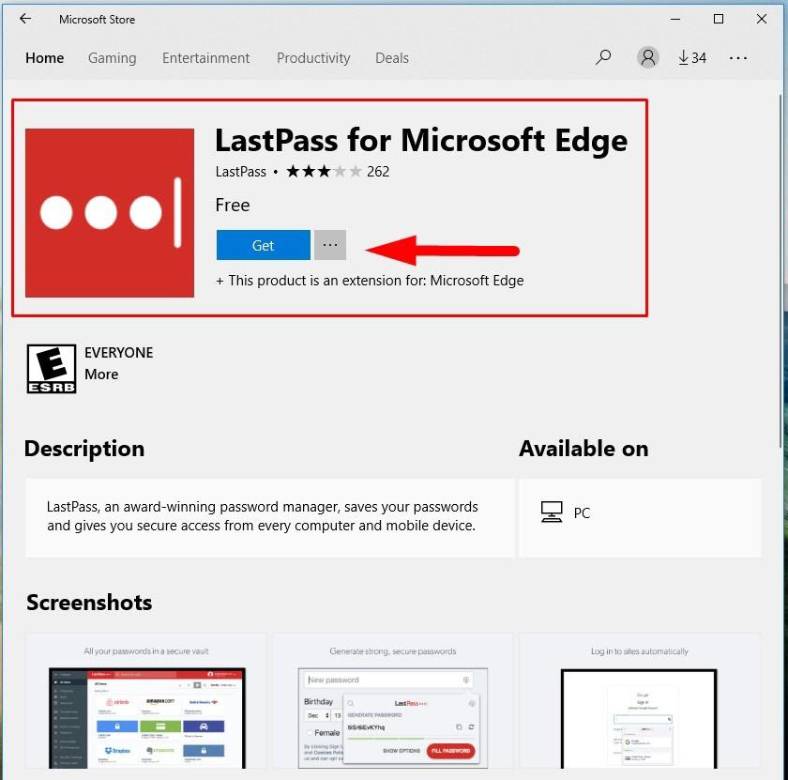Expand the Microsoft Edge extension note
Image resolution: width=788 pixels, height=780 pixels.
tap(369, 280)
